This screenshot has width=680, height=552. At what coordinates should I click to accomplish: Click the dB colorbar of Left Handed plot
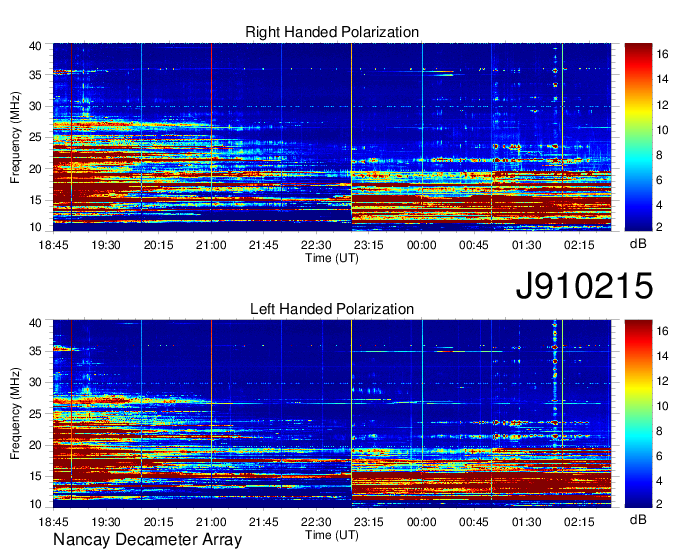pos(638,414)
